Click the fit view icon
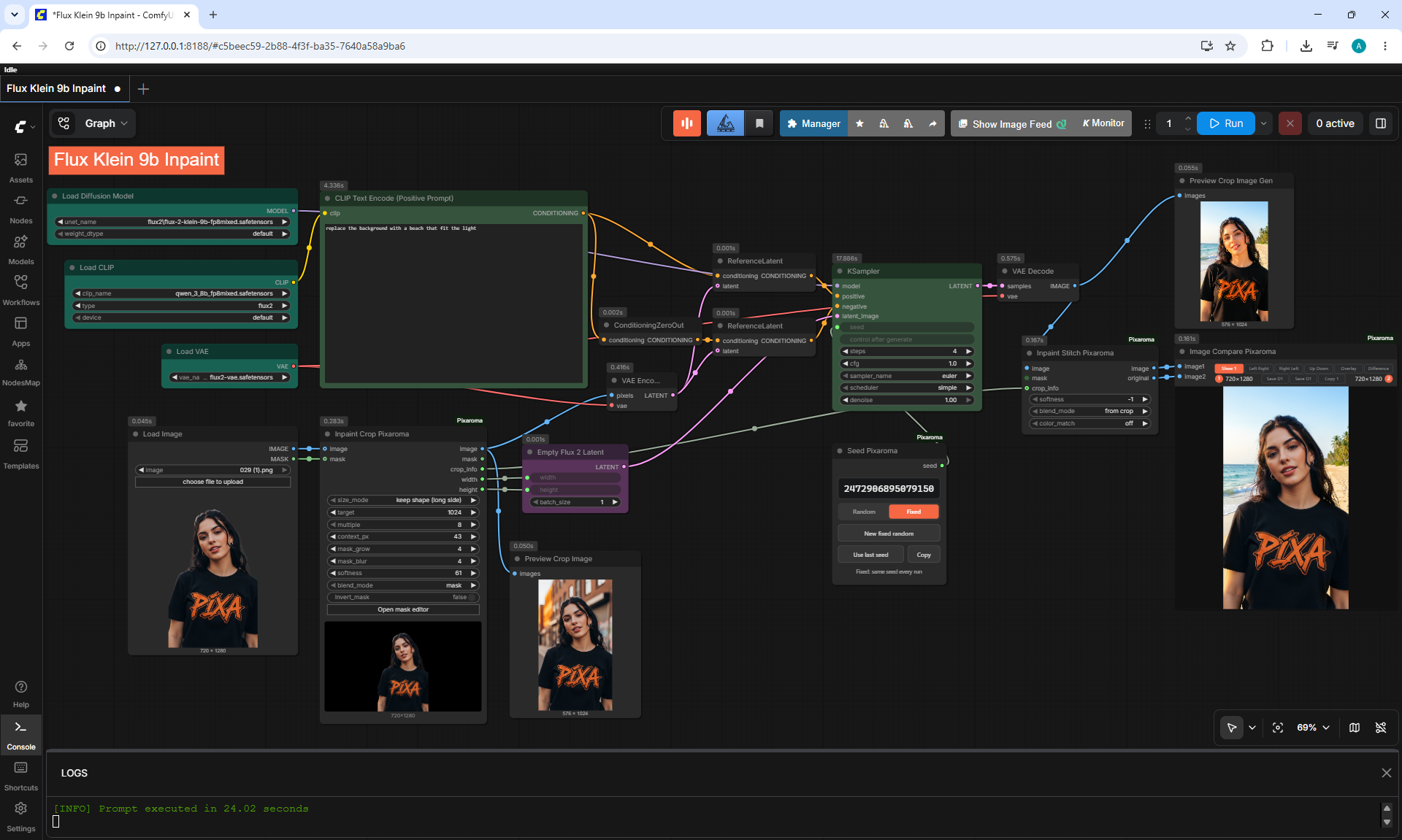Viewport: 1402px width, 840px height. 1278,728
